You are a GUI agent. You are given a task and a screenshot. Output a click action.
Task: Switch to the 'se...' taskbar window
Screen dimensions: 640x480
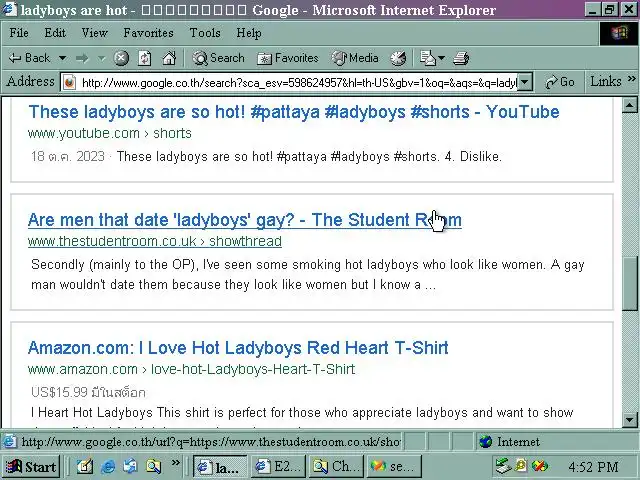[394, 467]
